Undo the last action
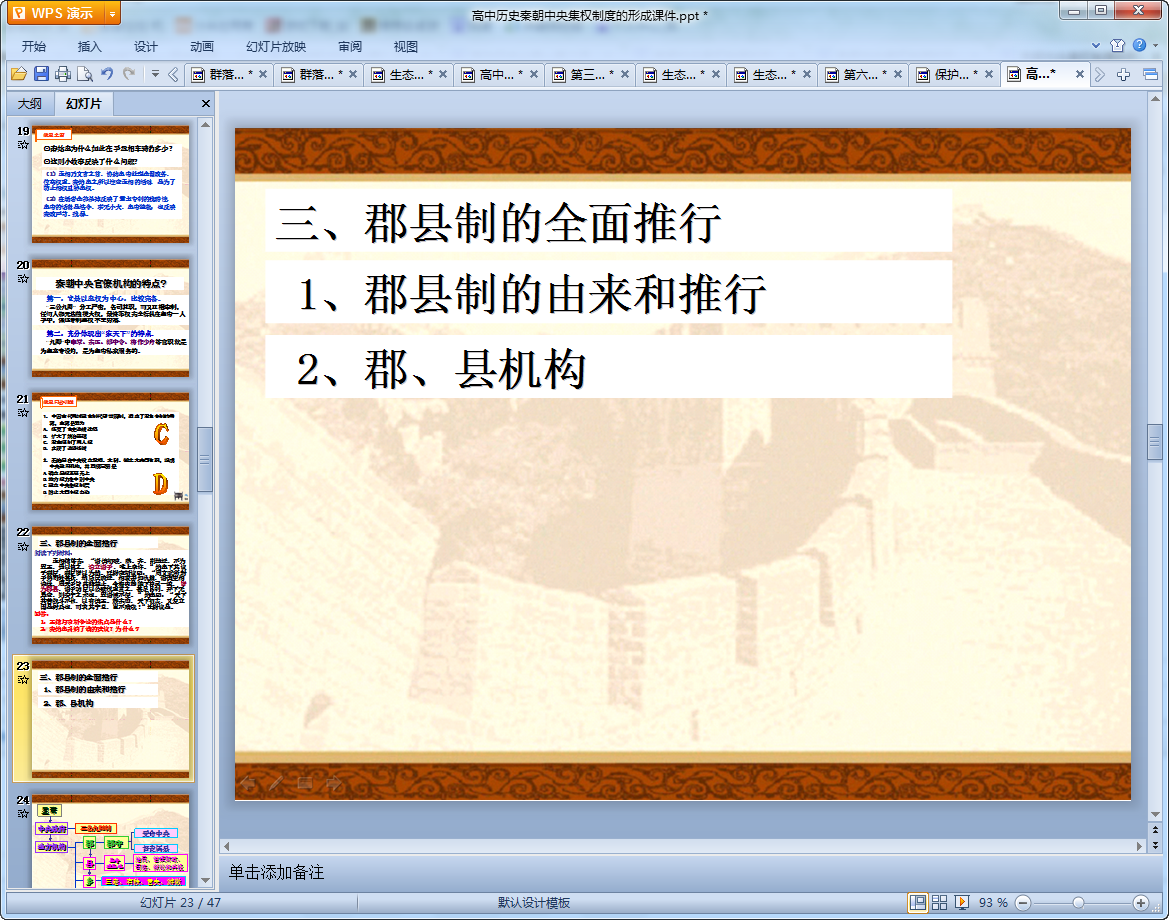This screenshot has height=920, width=1169. coord(107,74)
